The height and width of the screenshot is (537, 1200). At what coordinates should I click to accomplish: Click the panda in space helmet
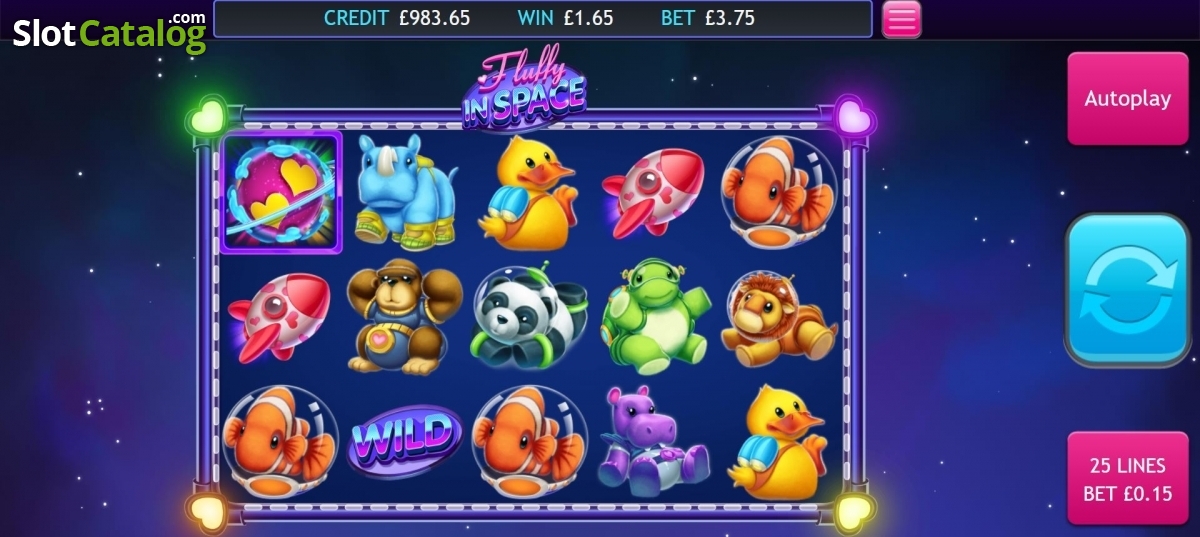pos(524,317)
